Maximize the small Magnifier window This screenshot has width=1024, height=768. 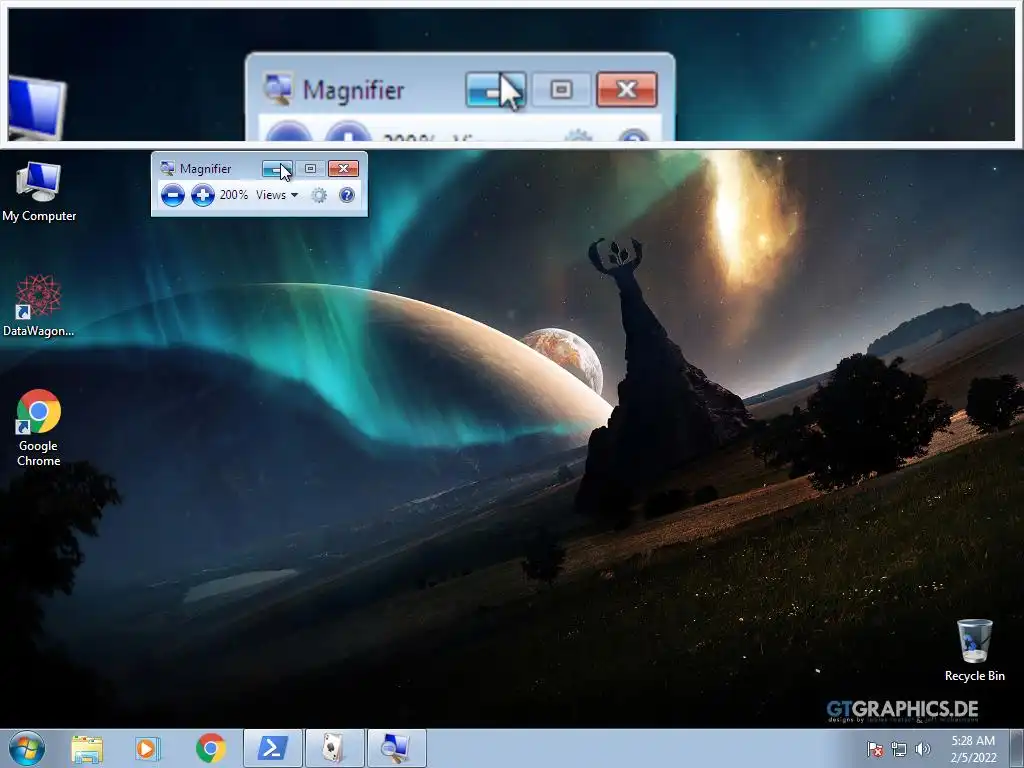pyautogui.click(x=310, y=168)
